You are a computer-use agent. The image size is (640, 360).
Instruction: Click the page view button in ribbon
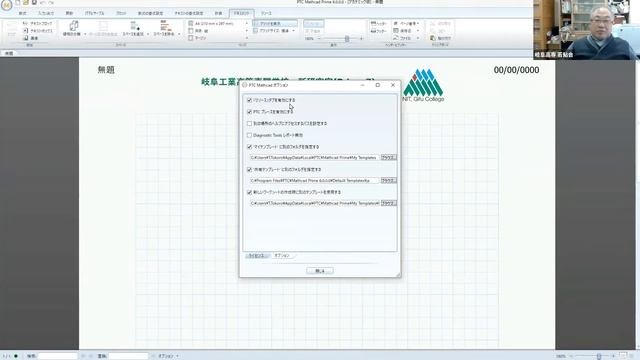313,24
